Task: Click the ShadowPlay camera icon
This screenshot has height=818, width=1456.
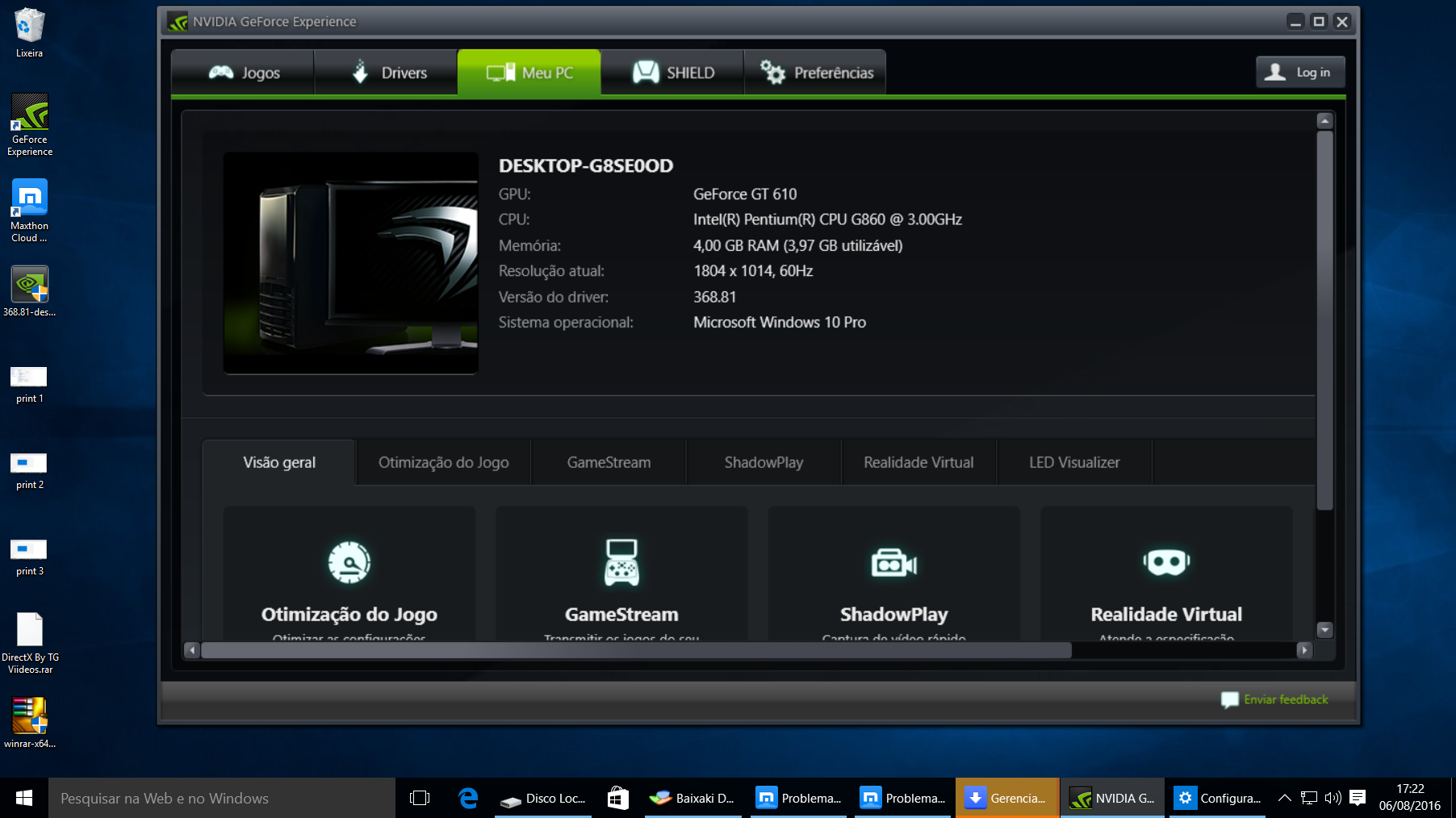Action: (894, 562)
